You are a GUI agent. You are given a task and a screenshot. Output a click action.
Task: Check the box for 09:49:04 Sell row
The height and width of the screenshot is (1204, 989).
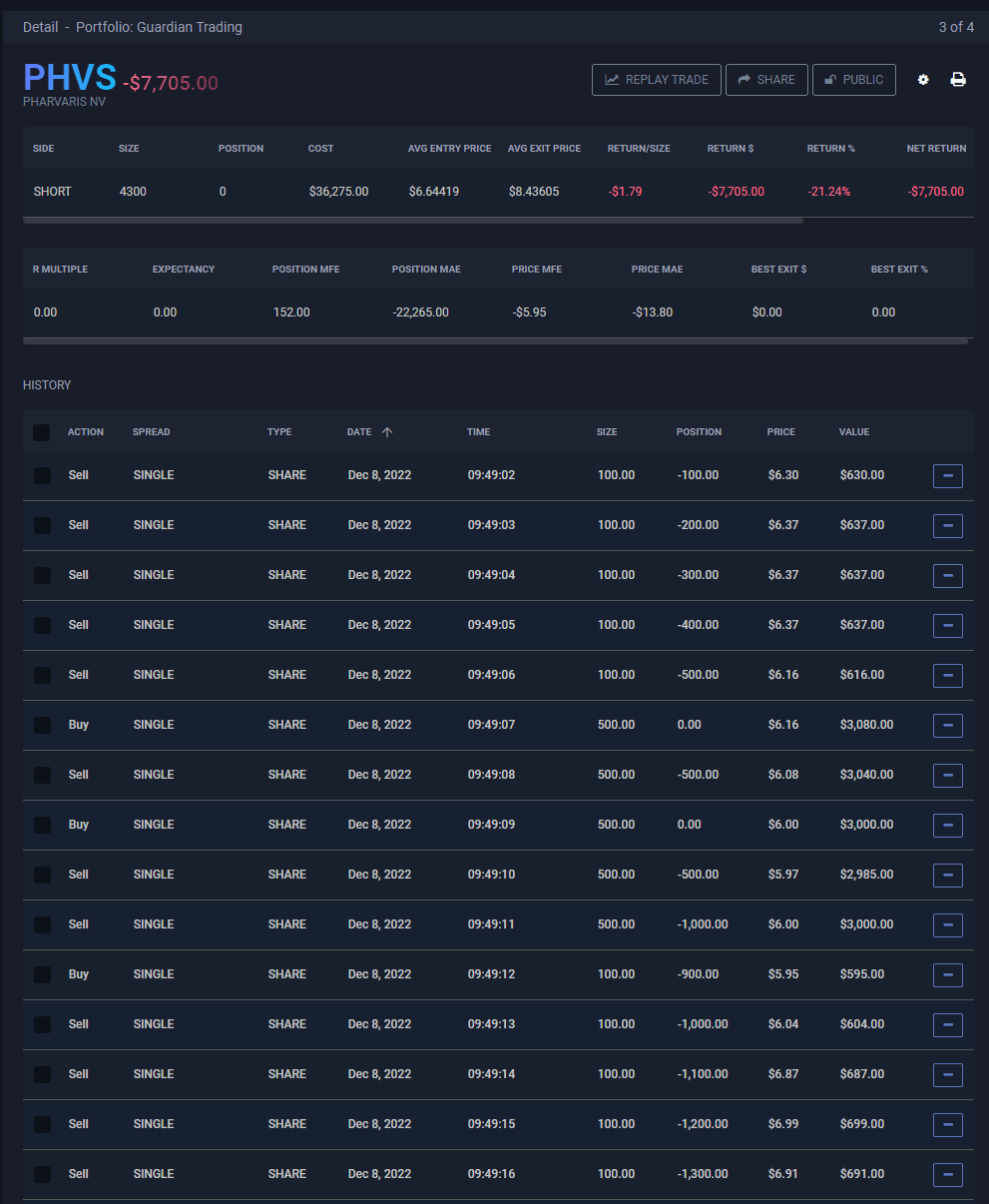click(x=42, y=575)
